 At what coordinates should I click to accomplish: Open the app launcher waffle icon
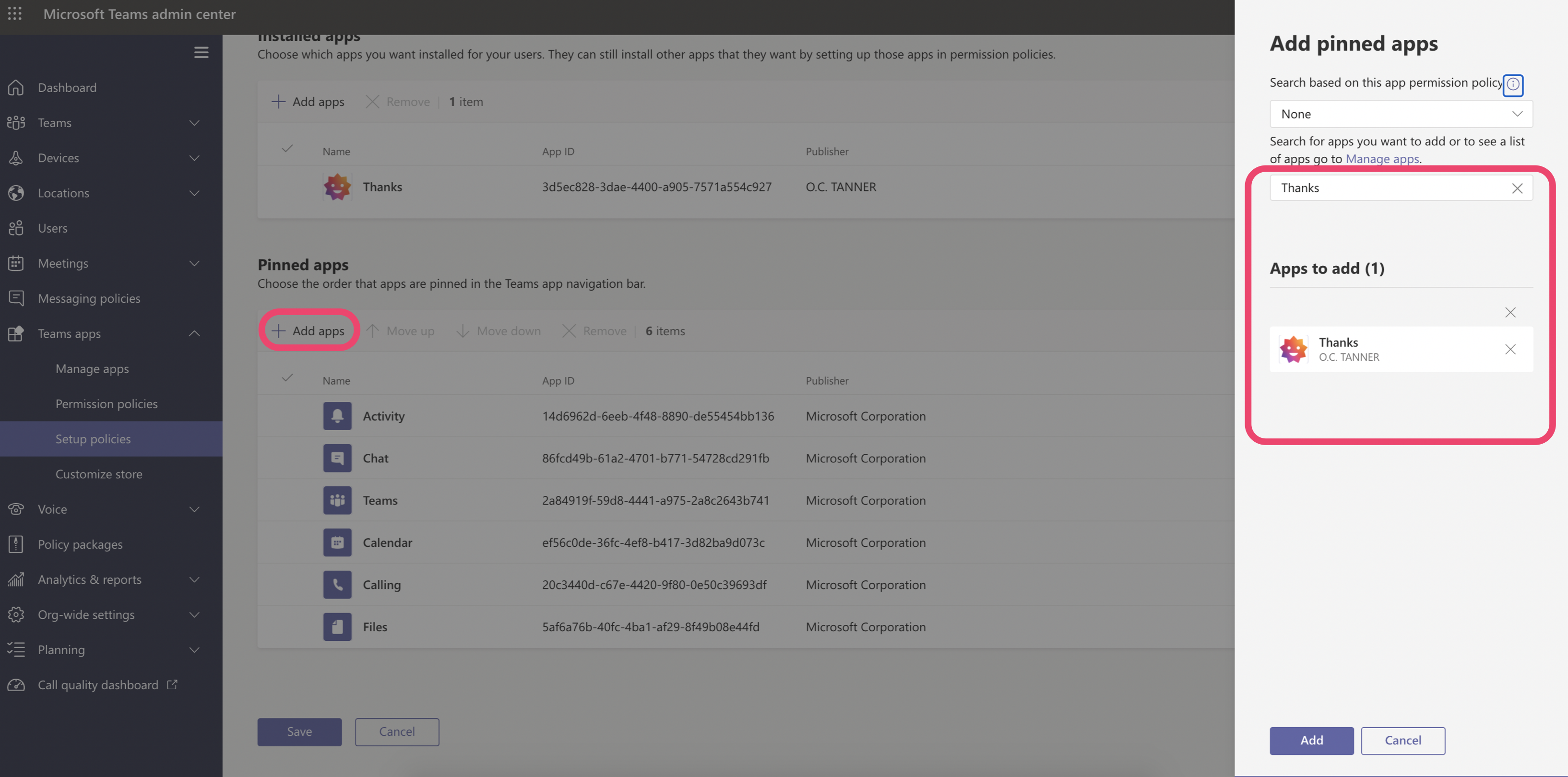click(14, 13)
